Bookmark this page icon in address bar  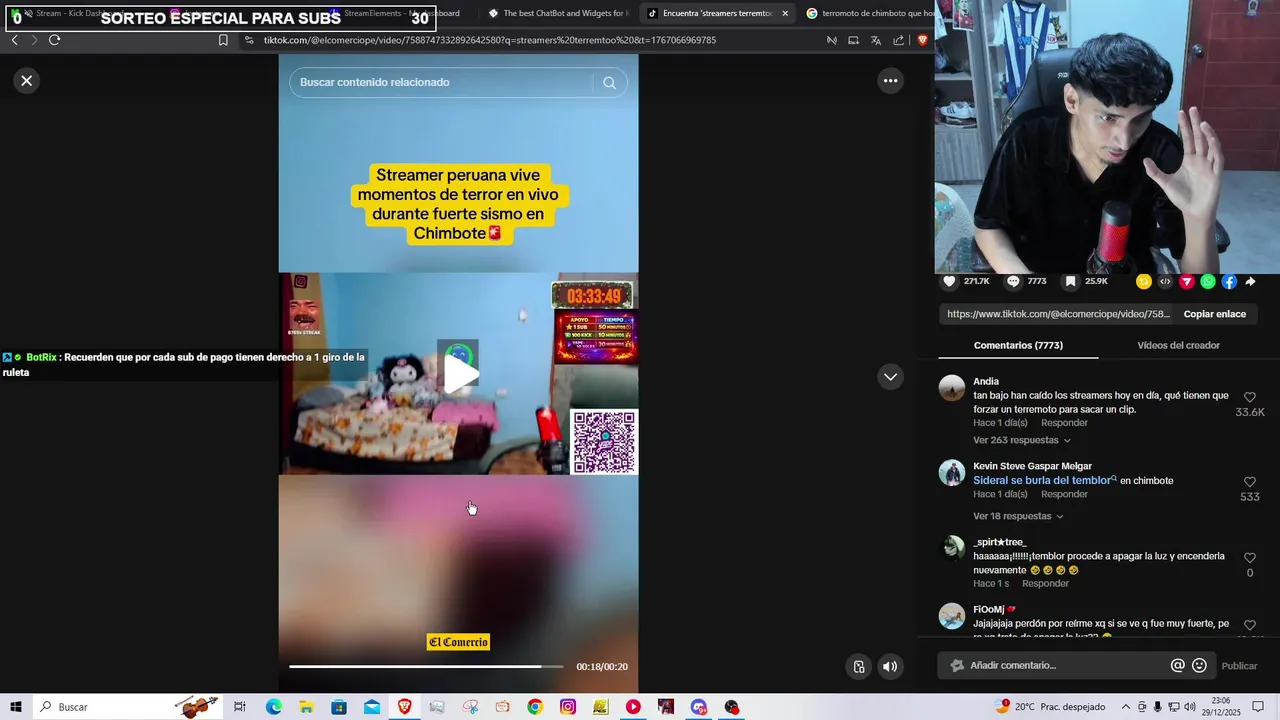pyautogui.click(x=223, y=40)
